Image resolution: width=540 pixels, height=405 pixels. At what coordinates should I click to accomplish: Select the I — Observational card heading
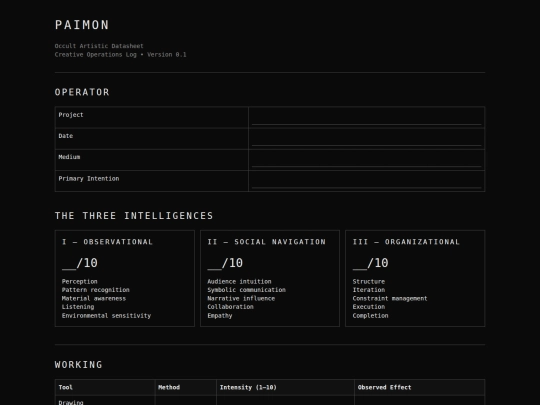107,242
